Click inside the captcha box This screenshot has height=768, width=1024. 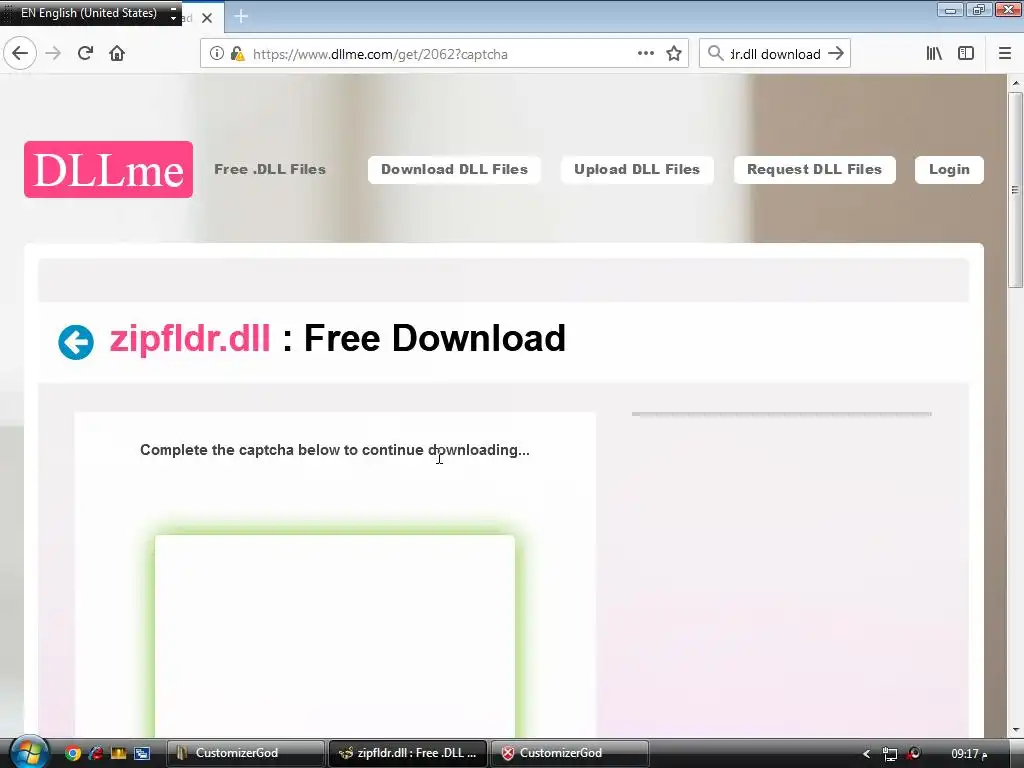pos(334,635)
